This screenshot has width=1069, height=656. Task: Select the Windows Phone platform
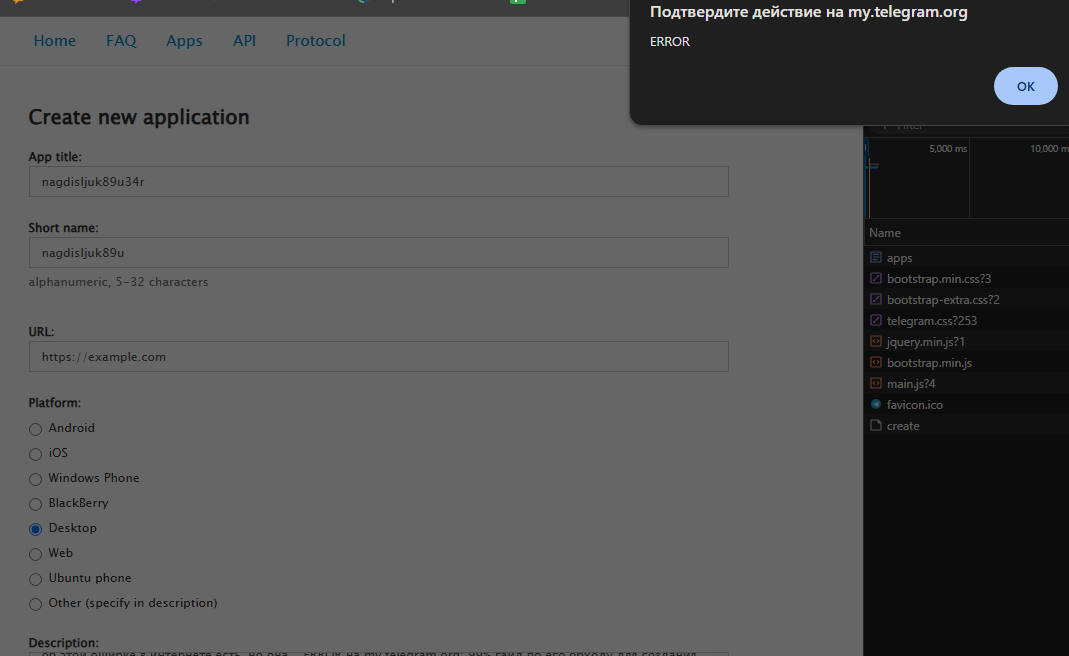[x=35, y=479]
